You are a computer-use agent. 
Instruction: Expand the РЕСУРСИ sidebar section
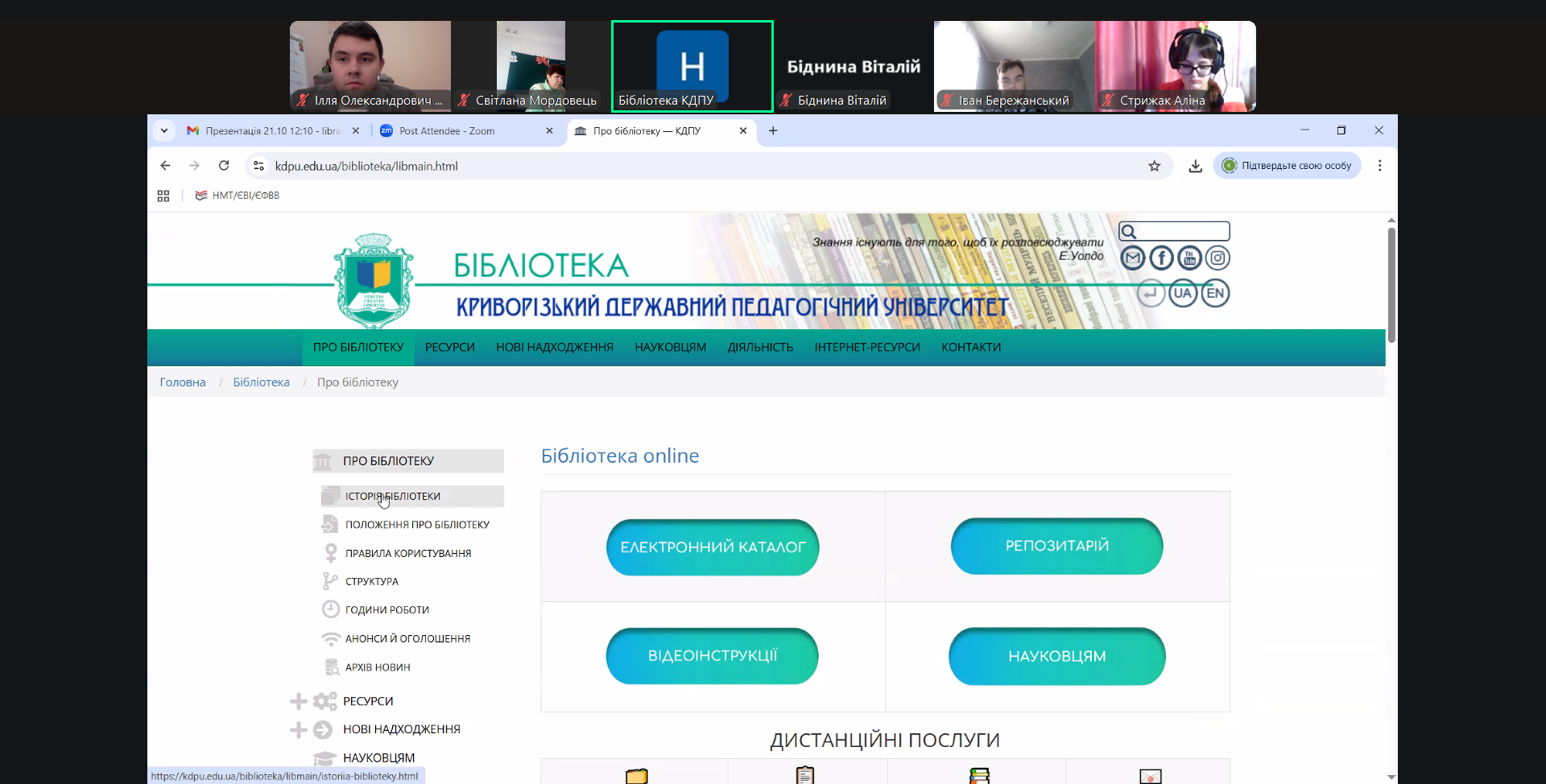point(299,701)
